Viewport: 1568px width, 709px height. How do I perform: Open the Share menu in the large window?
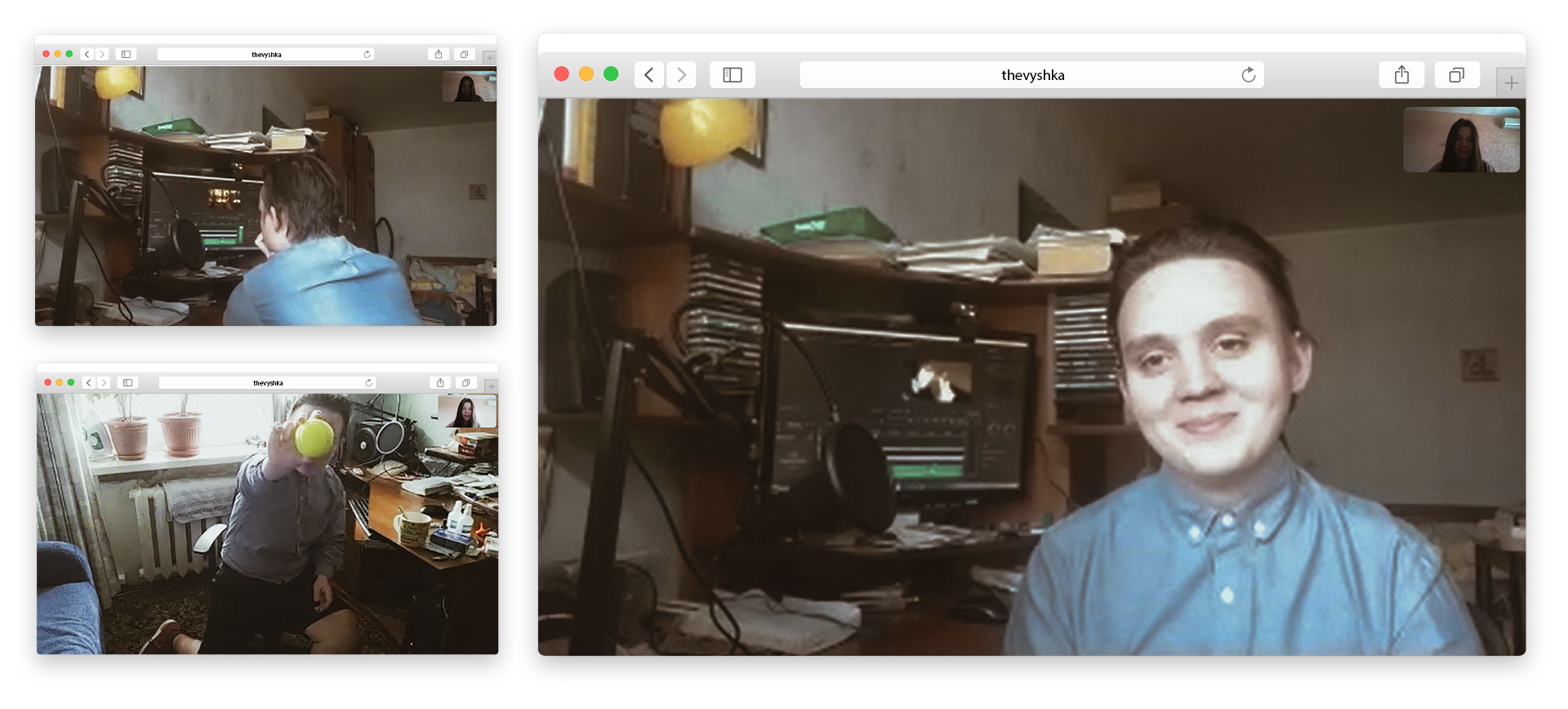[1401, 75]
